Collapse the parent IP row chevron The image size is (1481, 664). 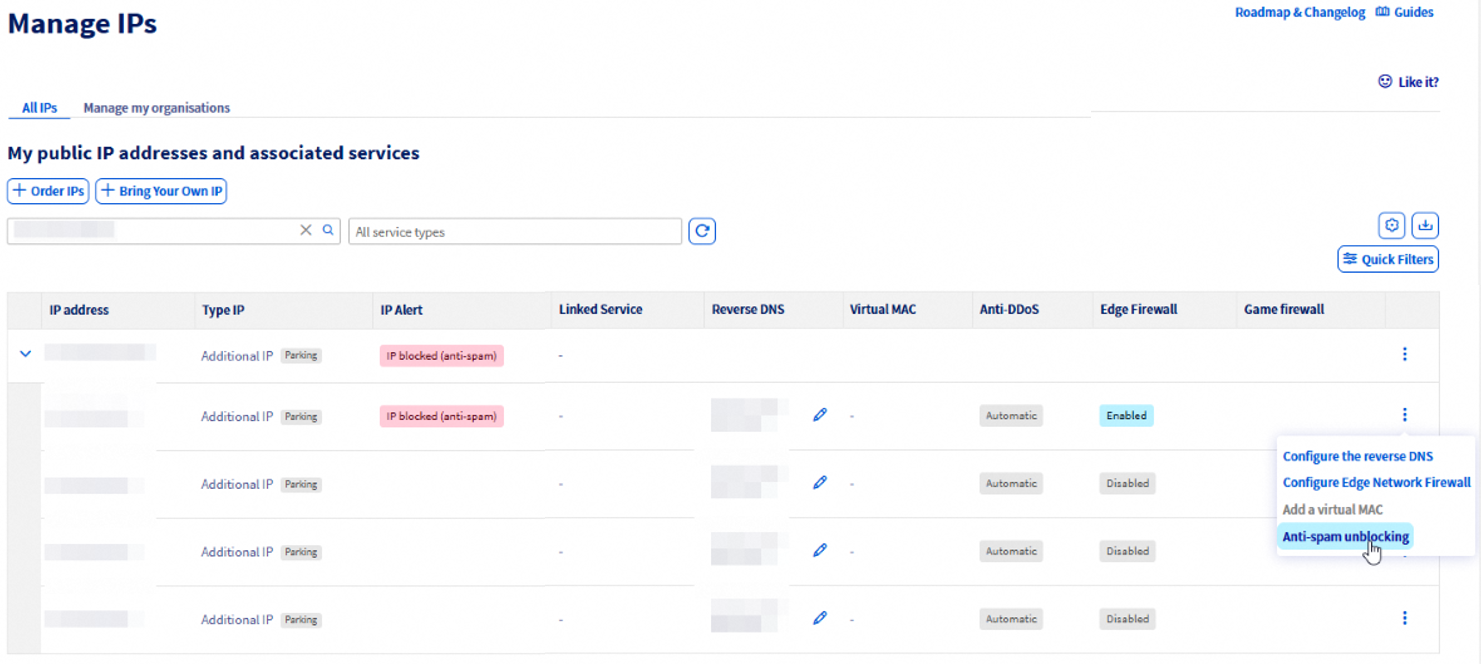(26, 354)
